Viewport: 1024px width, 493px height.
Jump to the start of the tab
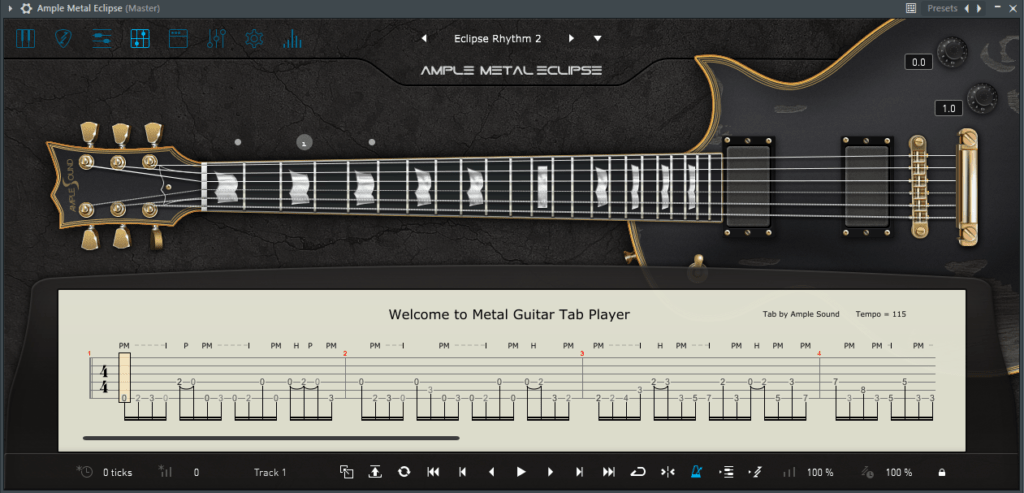[433, 472]
